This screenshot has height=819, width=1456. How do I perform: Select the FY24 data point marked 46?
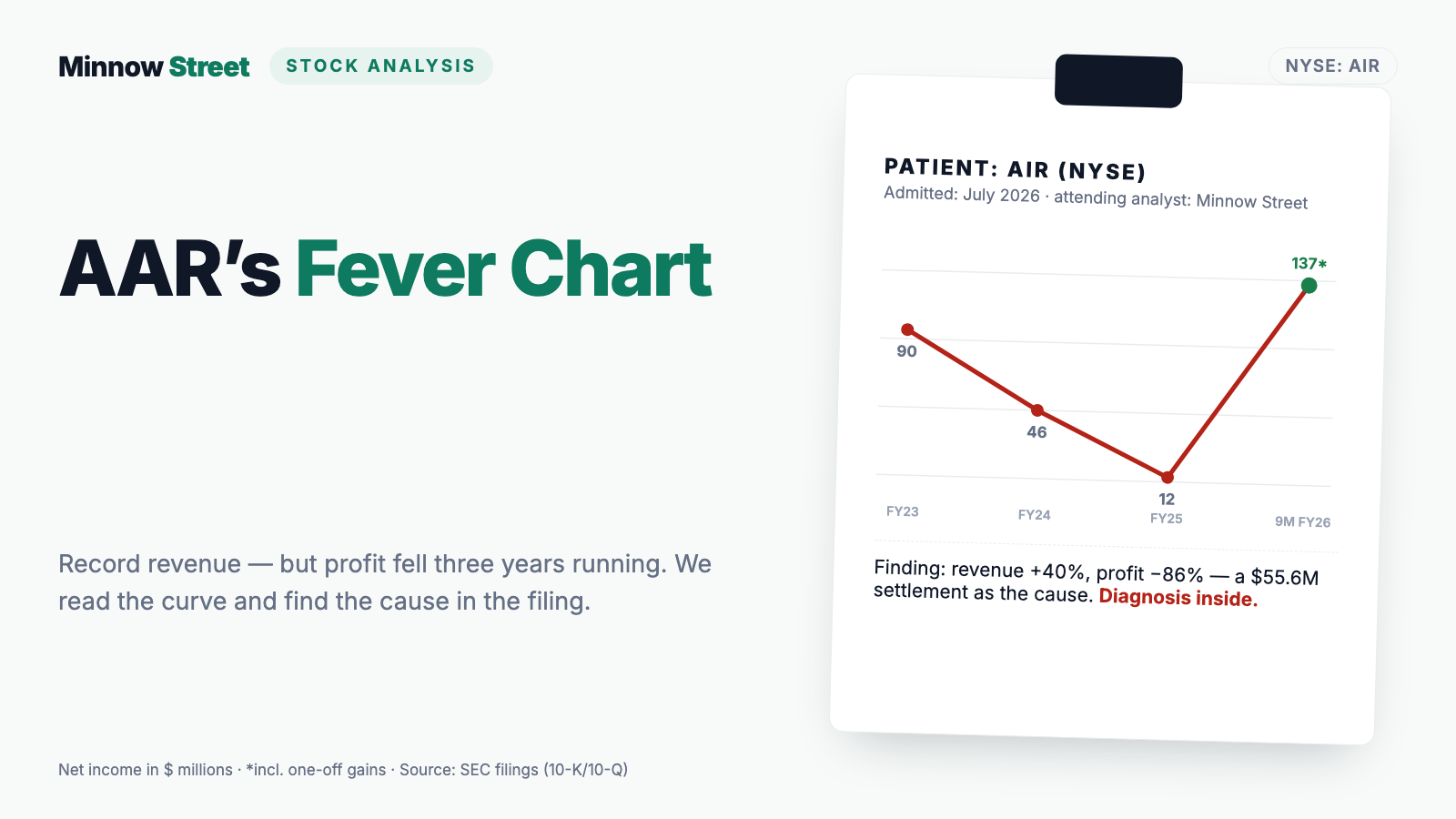click(x=1037, y=410)
